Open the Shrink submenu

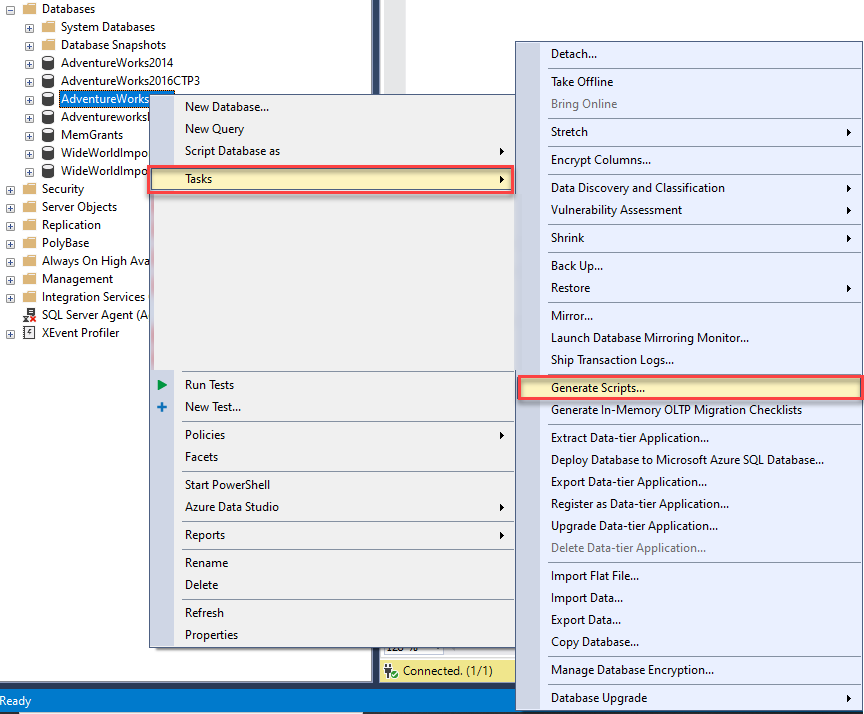689,238
